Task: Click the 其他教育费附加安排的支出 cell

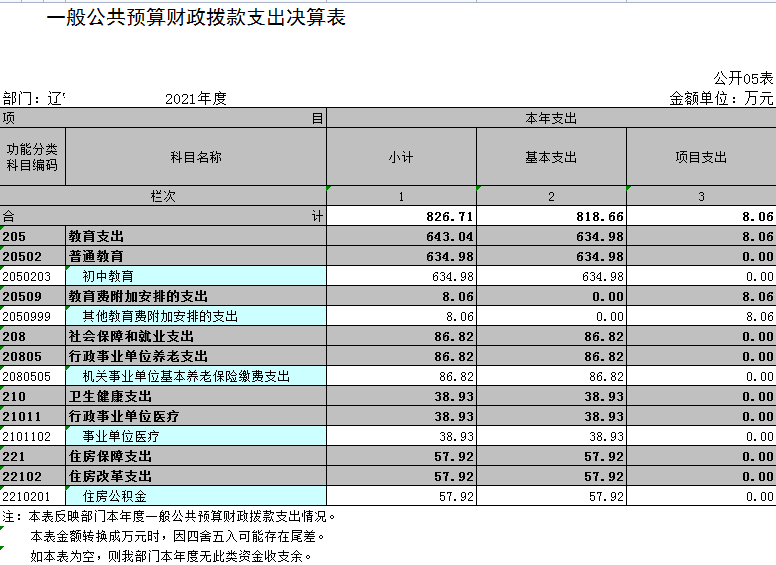Action: [x=196, y=316]
